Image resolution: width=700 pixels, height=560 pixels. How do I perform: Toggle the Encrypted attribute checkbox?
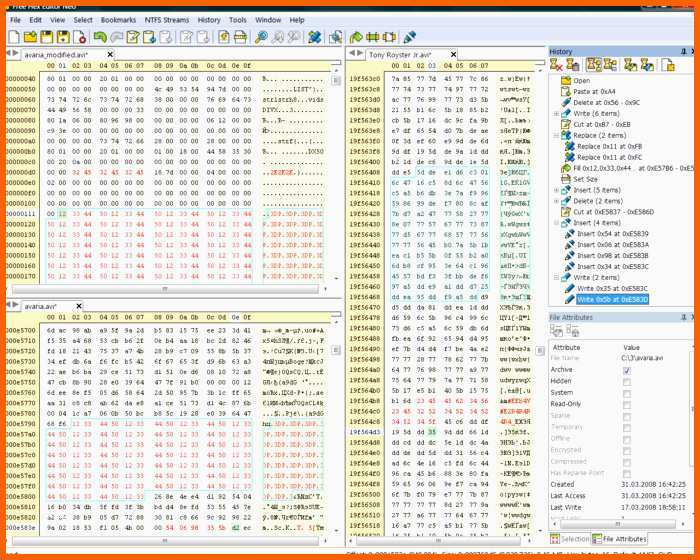click(x=627, y=451)
